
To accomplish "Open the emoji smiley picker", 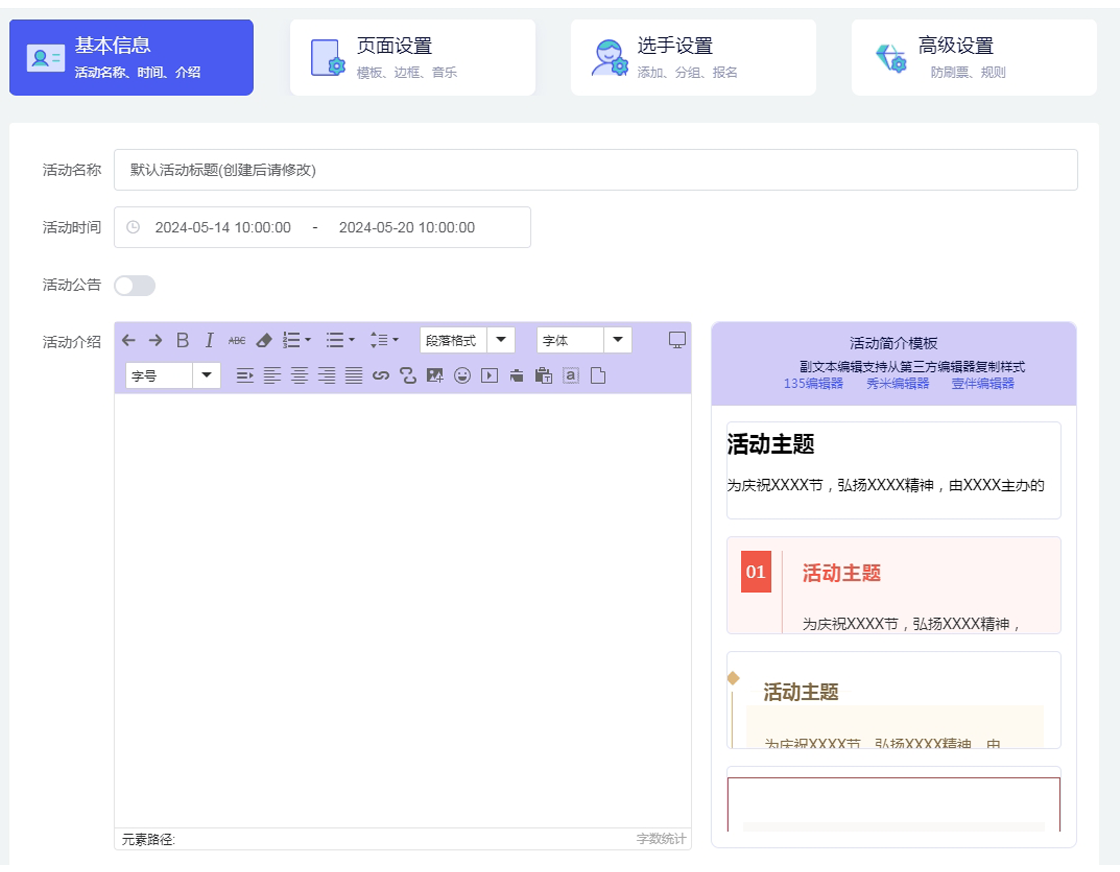I will [462, 376].
